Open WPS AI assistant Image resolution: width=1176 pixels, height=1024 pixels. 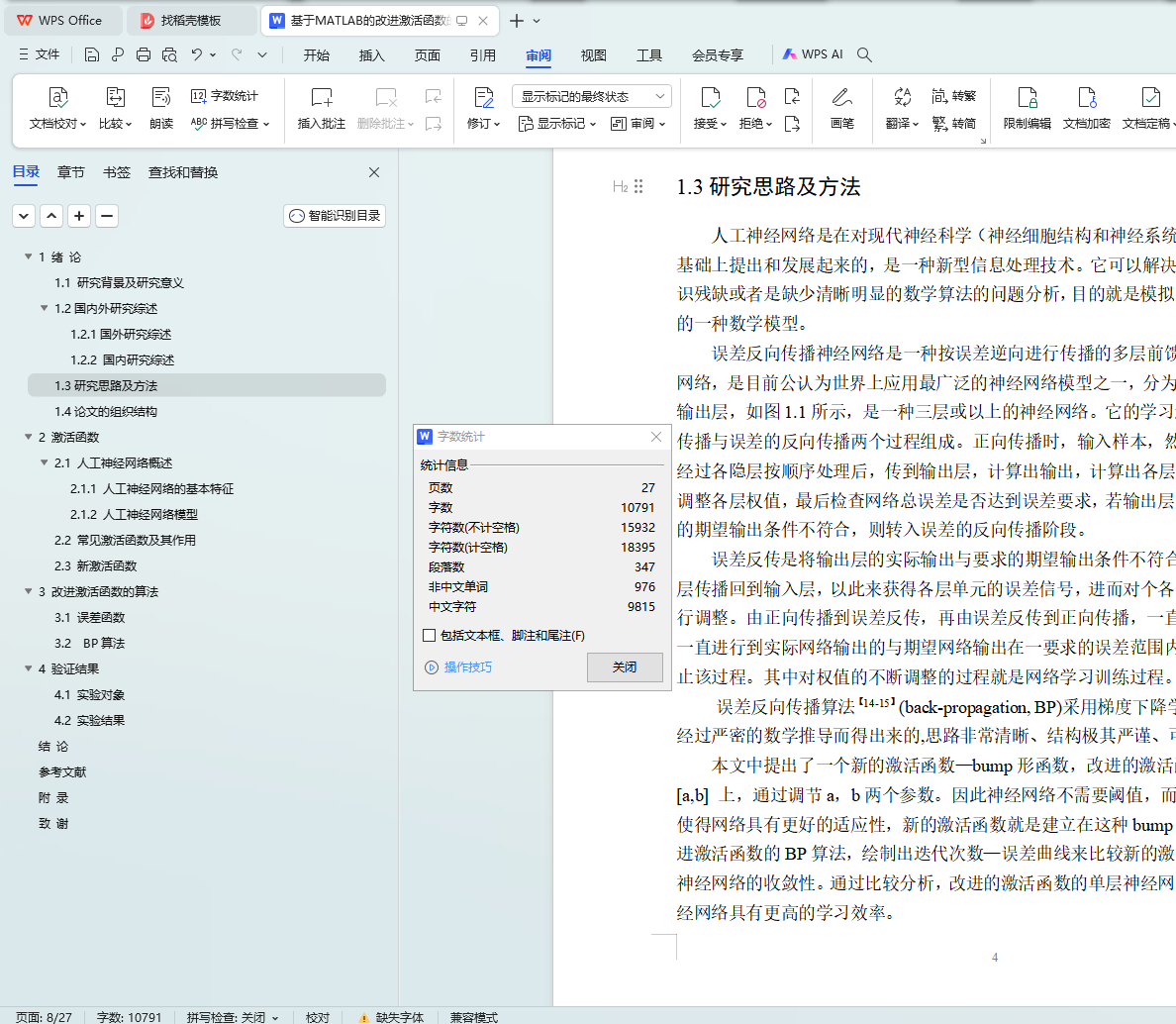(813, 54)
